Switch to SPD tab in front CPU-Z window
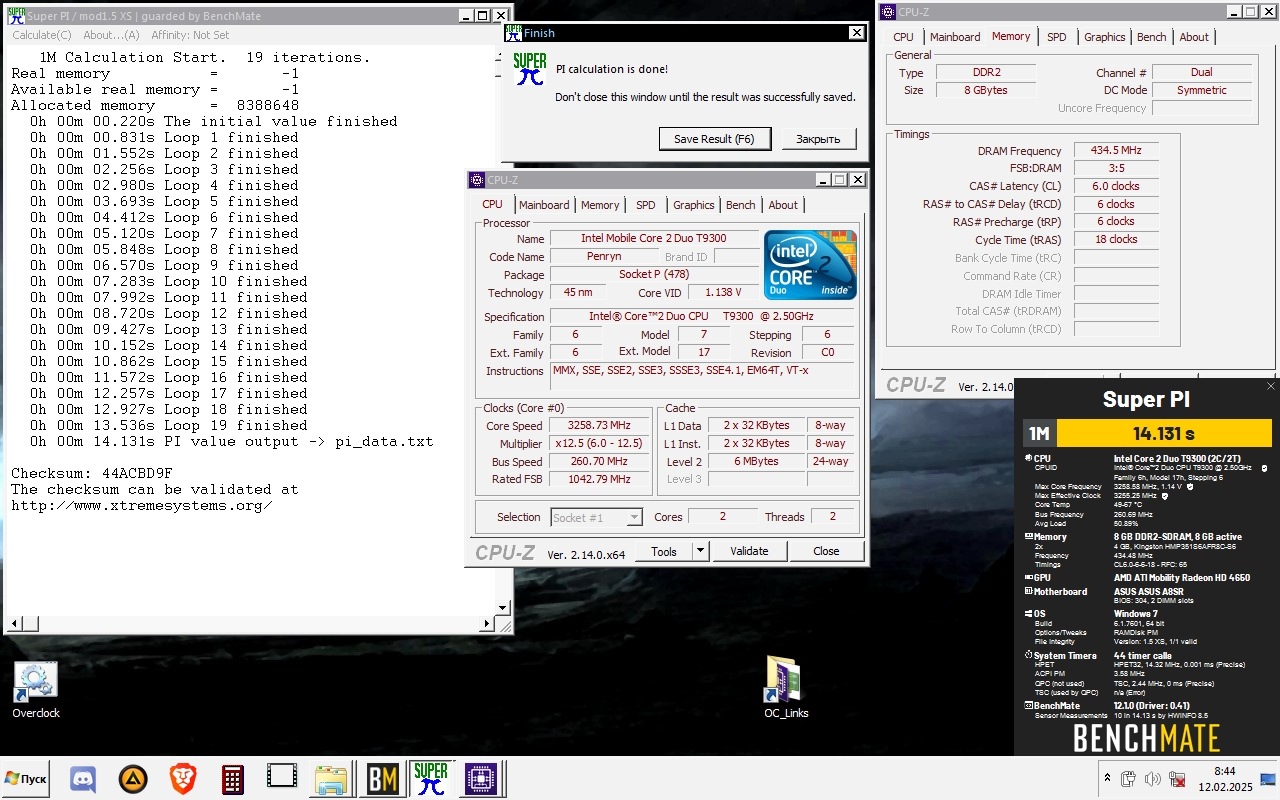The width and height of the screenshot is (1280, 800). (x=646, y=205)
